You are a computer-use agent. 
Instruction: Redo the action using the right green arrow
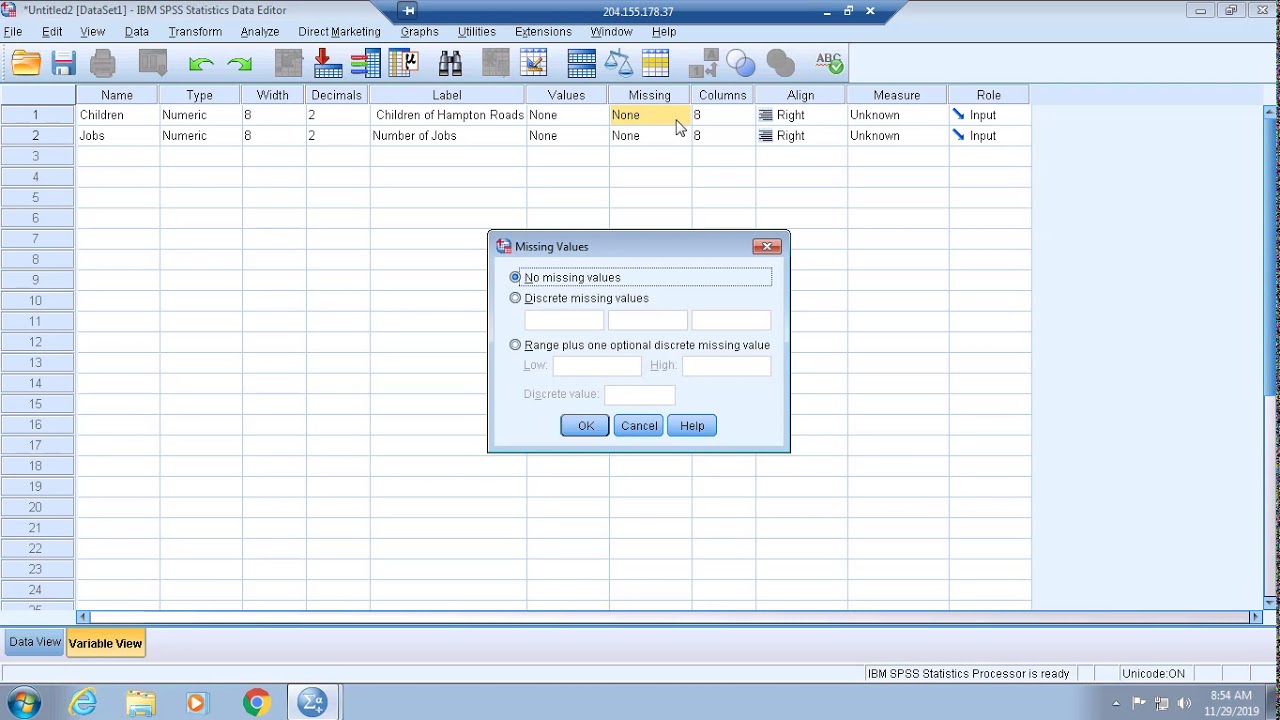[240, 64]
